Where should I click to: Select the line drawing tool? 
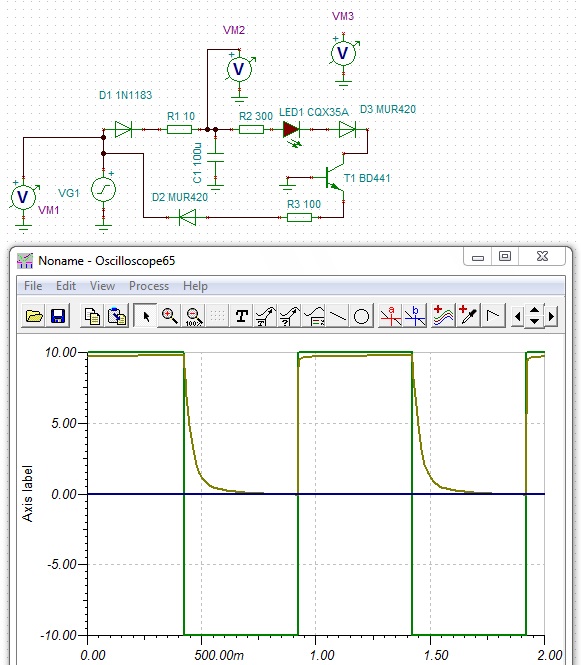(x=338, y=316)
